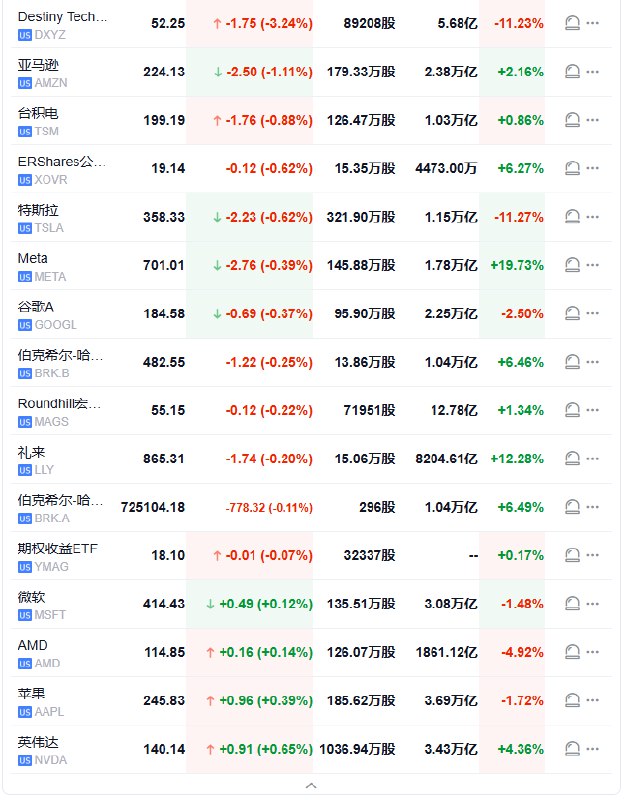Open 谷歌A stock name

35,307
